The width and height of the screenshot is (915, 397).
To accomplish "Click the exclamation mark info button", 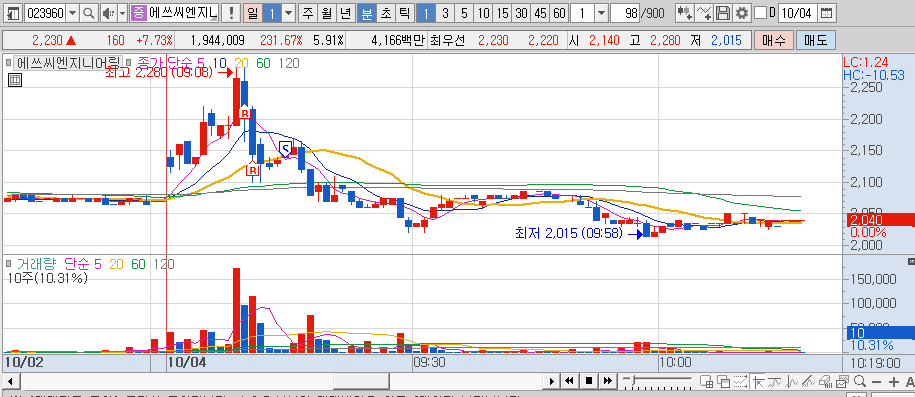I will coord(232,12).
